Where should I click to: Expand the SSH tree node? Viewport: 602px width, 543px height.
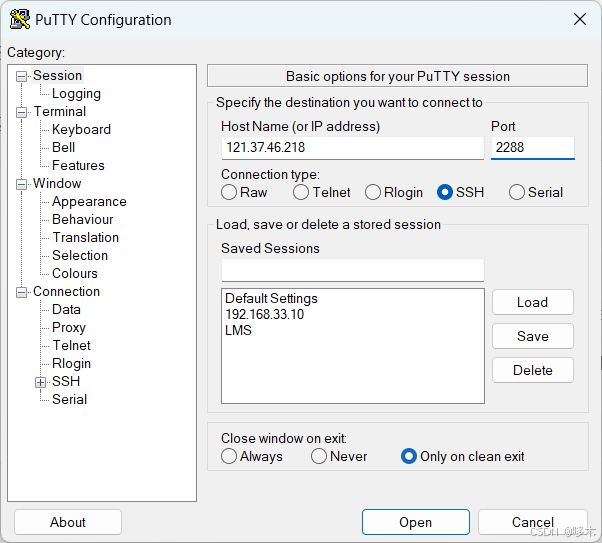pos(41,382)
